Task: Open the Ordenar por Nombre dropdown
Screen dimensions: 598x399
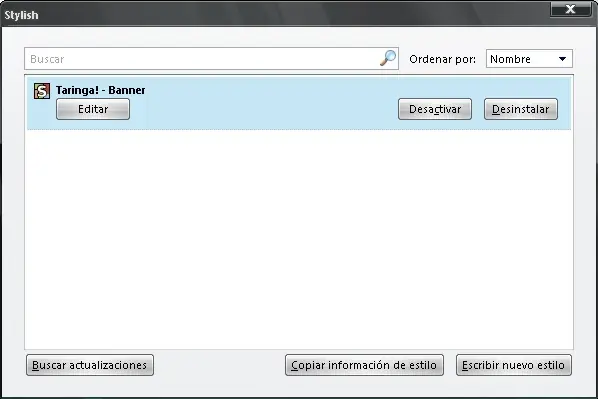Action: (x=529, y=59)
